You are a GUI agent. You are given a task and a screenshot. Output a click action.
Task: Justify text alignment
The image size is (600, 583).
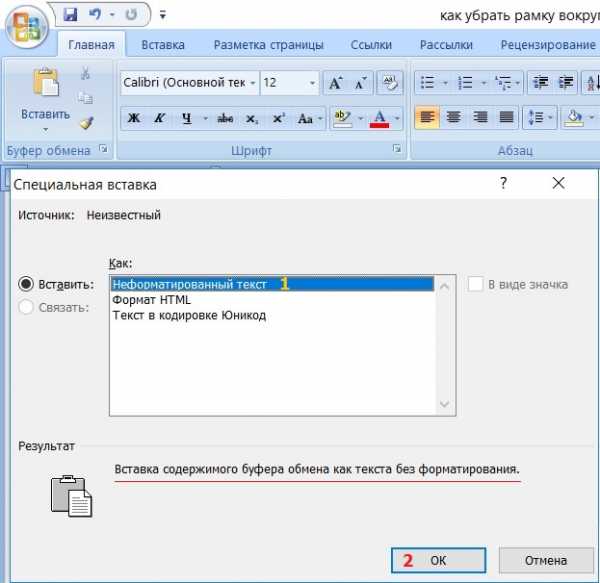click(x=506, y=117)
